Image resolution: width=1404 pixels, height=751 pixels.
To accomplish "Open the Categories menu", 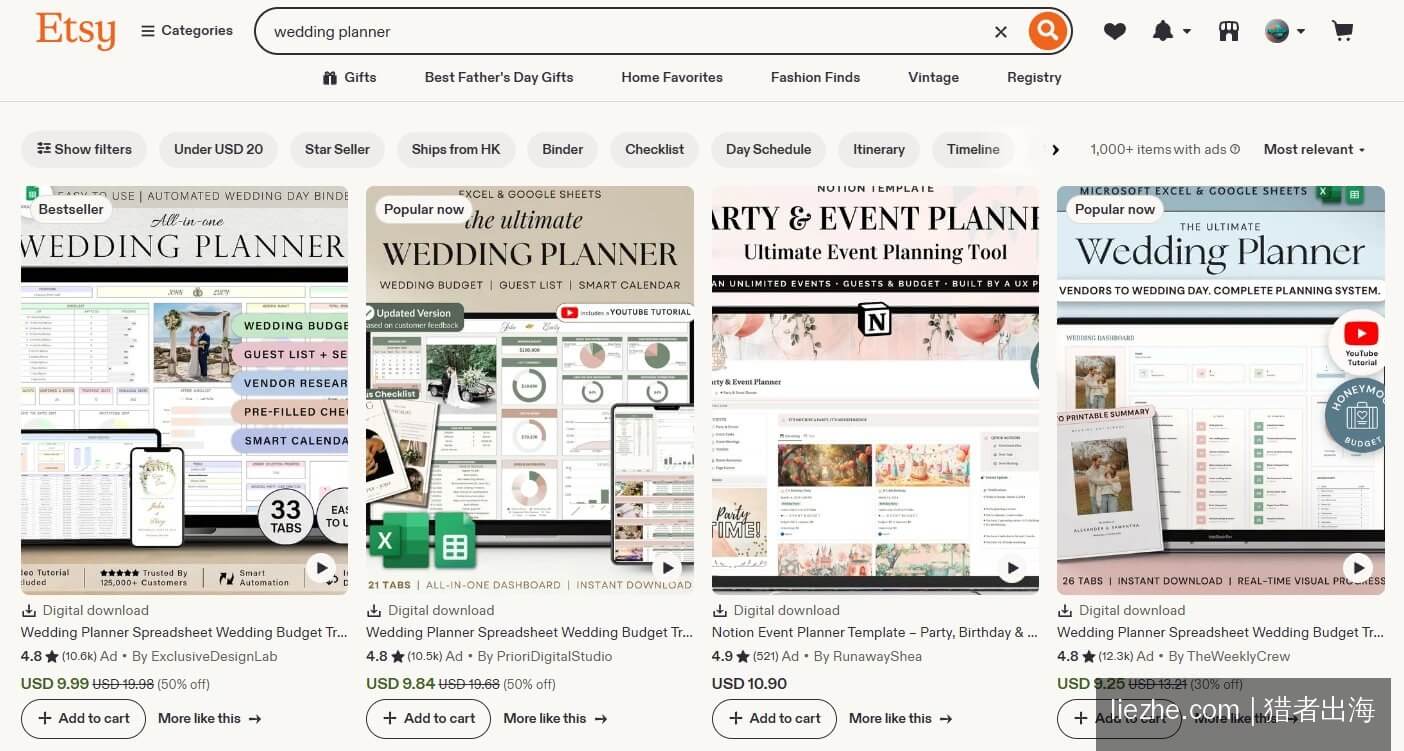I will point(187,31).
